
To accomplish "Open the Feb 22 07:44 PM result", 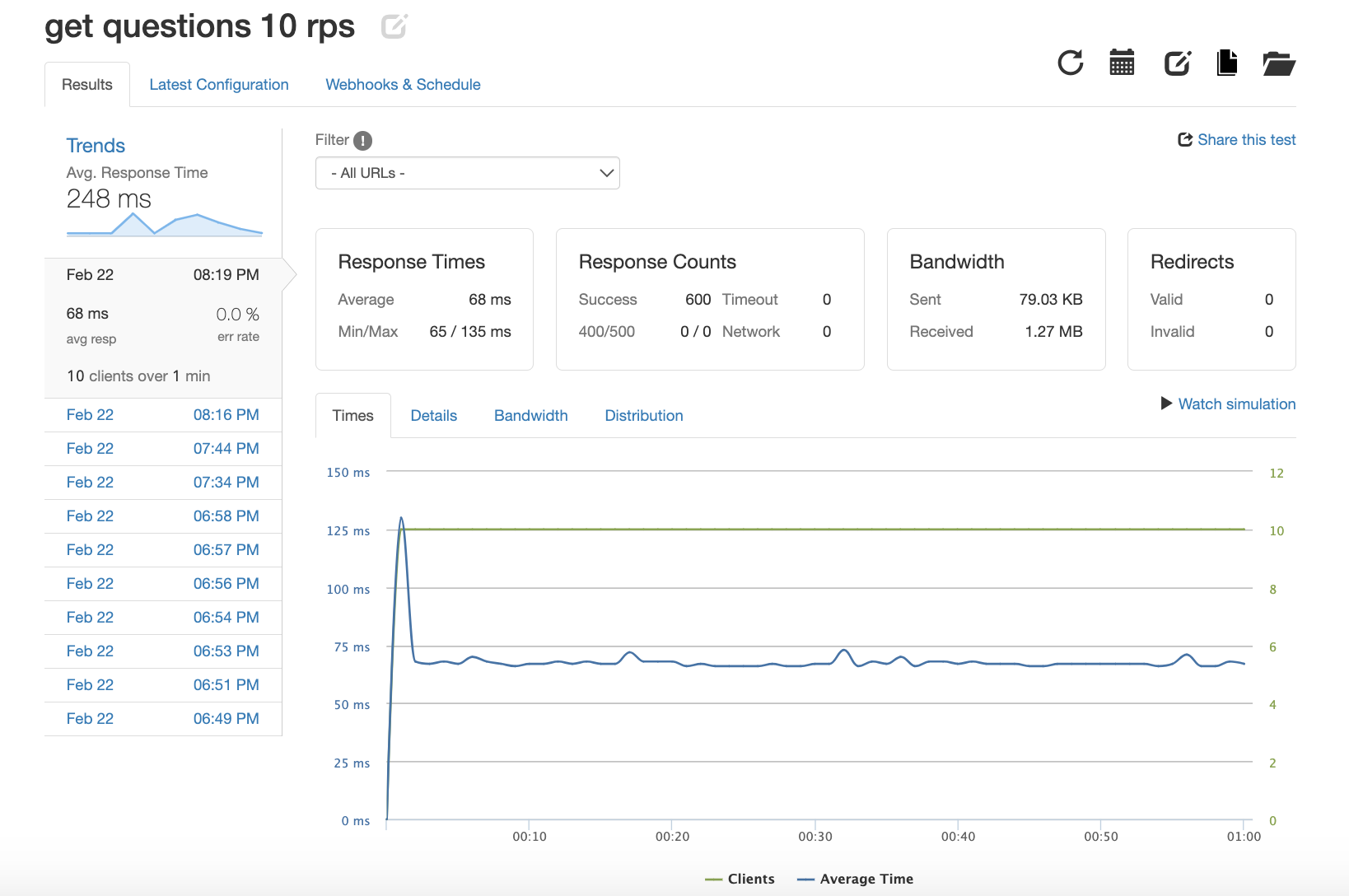I will 163,449.
